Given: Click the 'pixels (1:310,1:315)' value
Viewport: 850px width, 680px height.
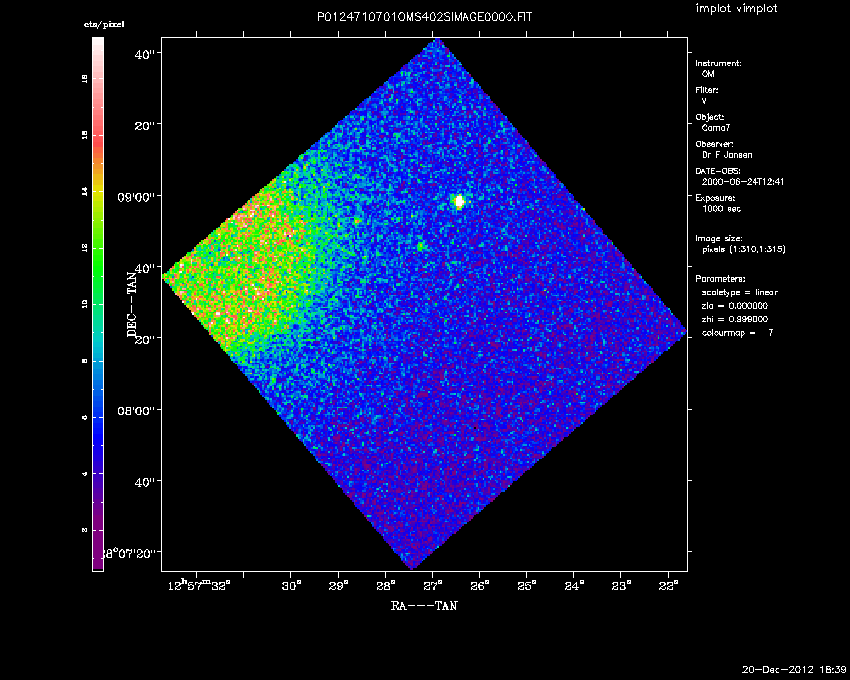Looking at the screenshot, I should pyautogui.click(x=744, y=249).
